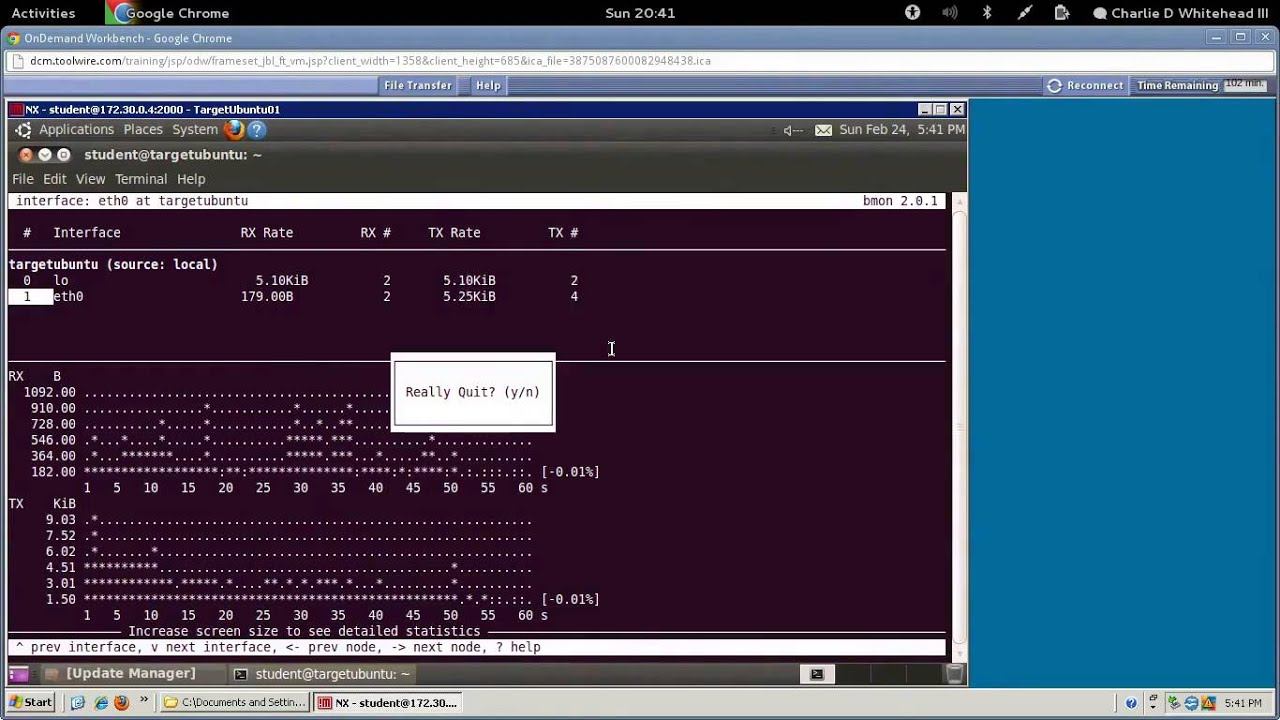
Task: Open the terminal File menu
Action: point(22,179)
